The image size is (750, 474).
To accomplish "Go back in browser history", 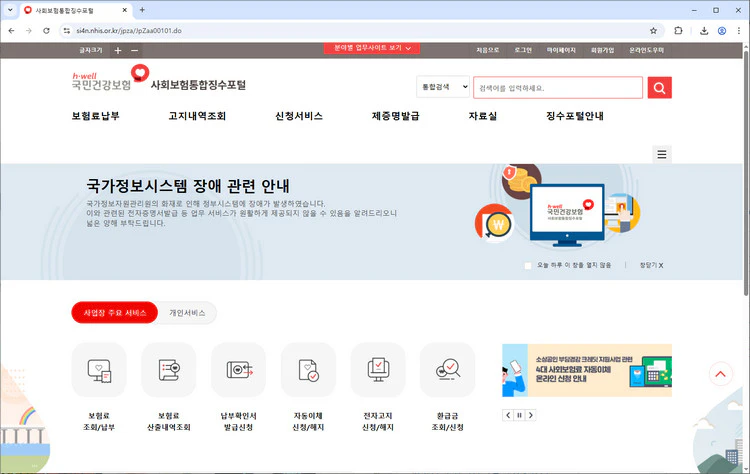I will click(x=11, y=31).
